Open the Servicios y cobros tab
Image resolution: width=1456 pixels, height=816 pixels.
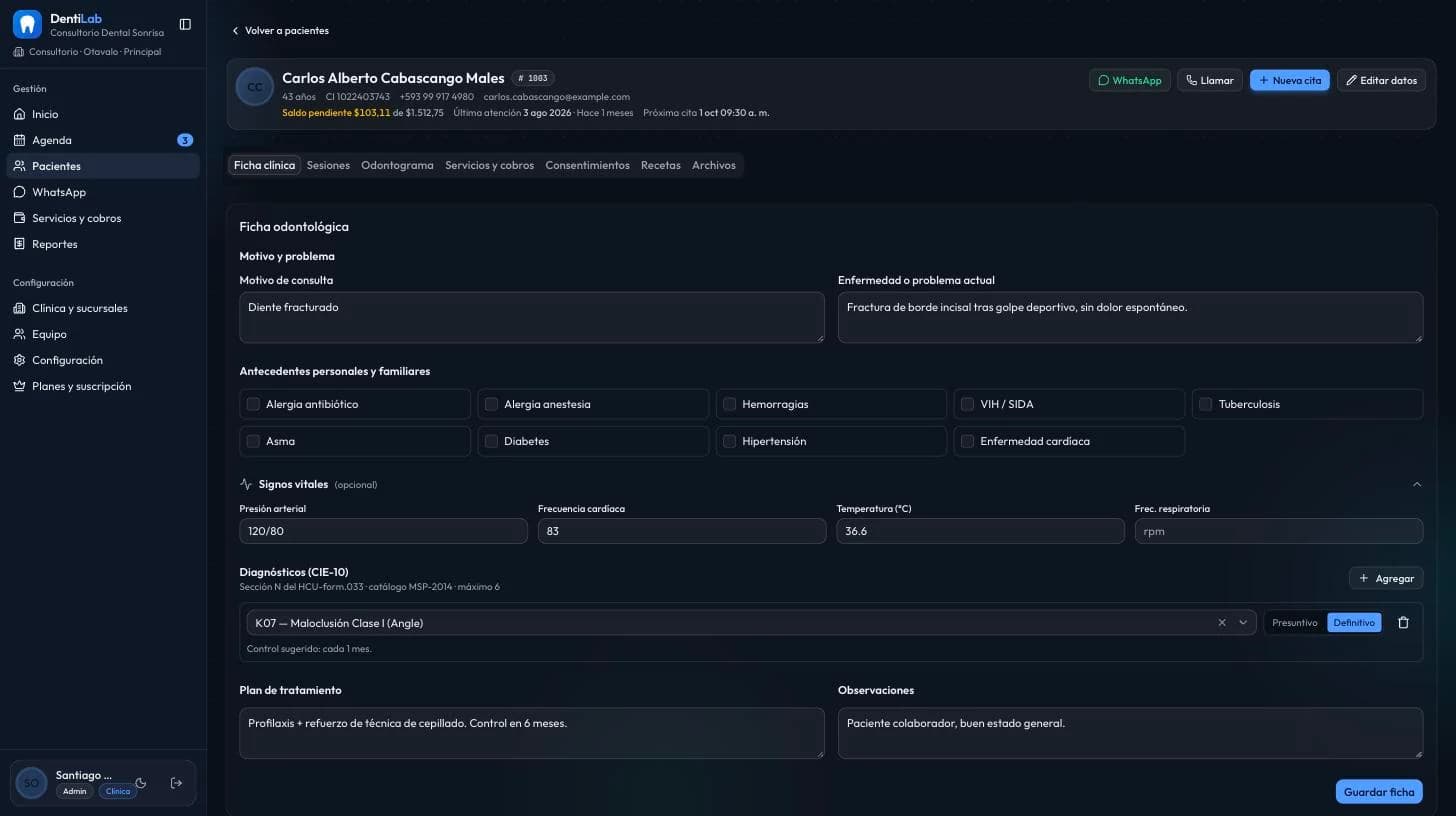pyautogui.click(x=489, y=165)
